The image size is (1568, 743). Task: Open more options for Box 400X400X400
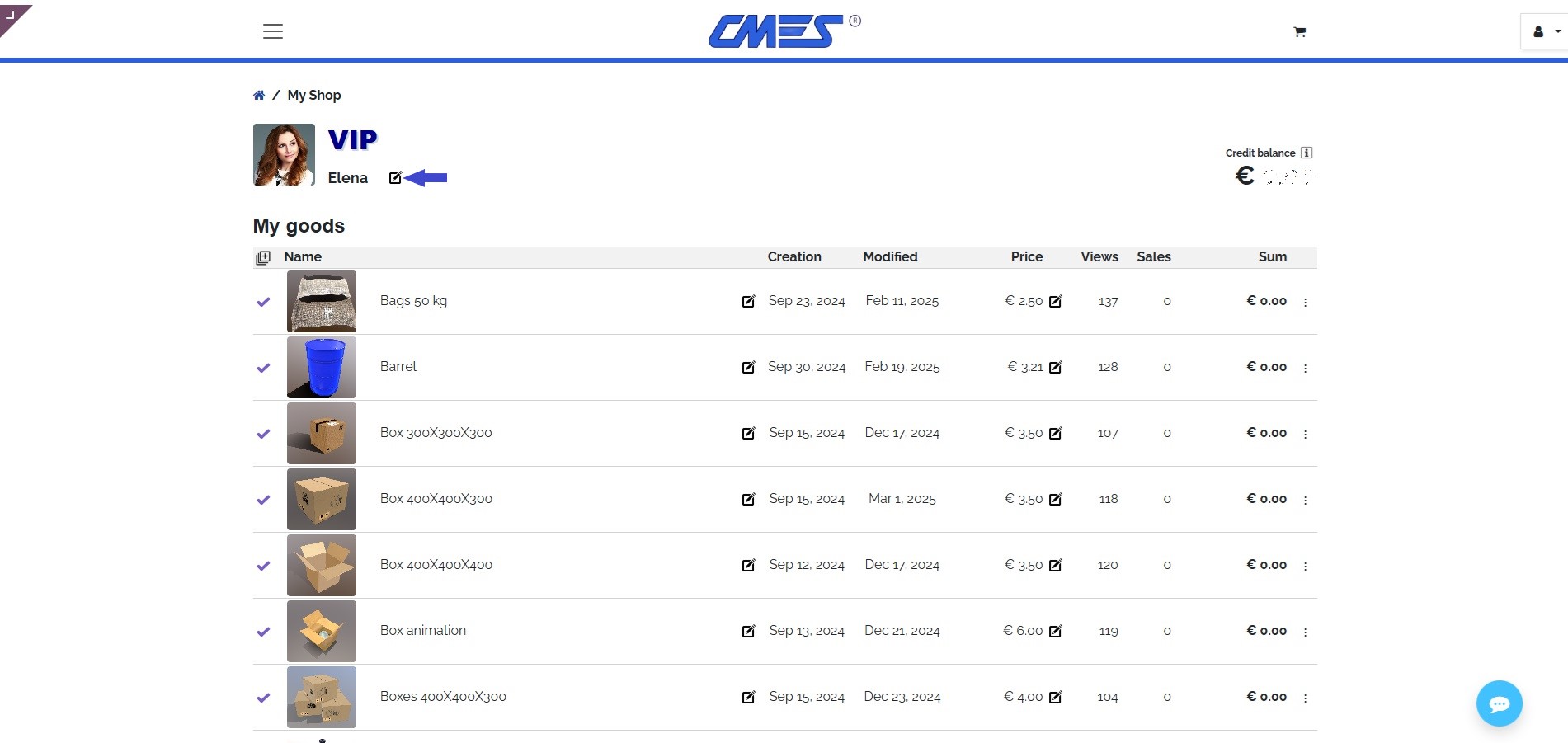click(x=1305, y=567)
